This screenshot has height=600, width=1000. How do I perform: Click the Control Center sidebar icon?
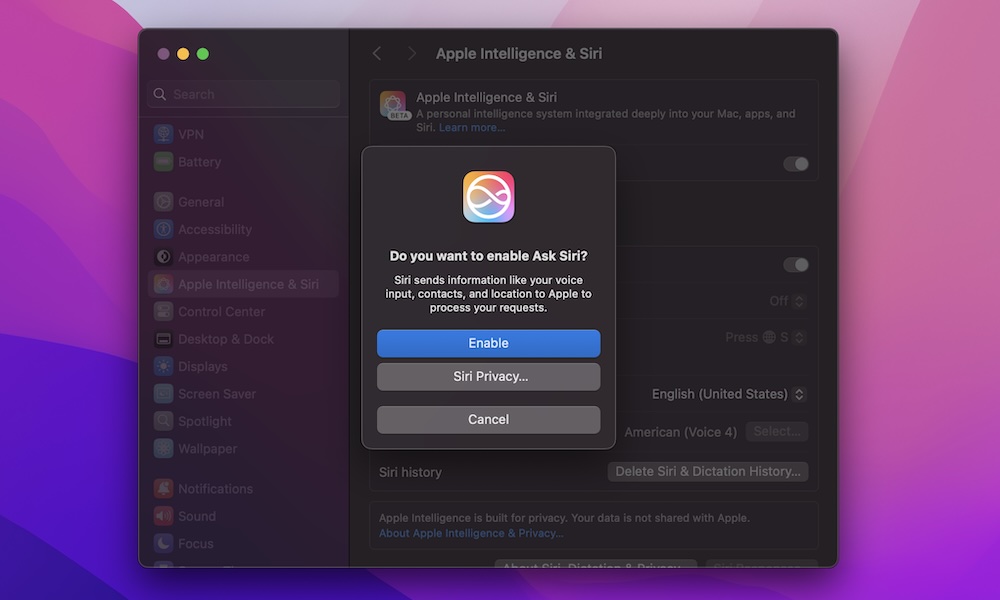(163, 312)
